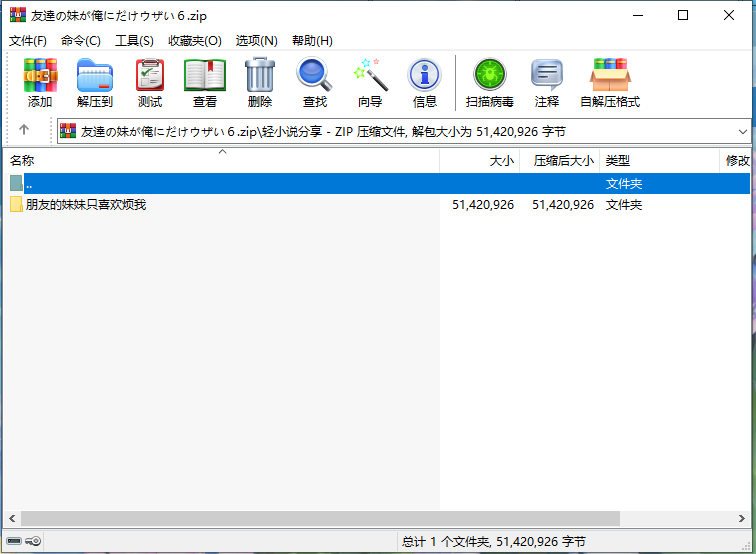Click the drive icon in status bar
This screenshot has width=756, height=554.
click(14, 541)
